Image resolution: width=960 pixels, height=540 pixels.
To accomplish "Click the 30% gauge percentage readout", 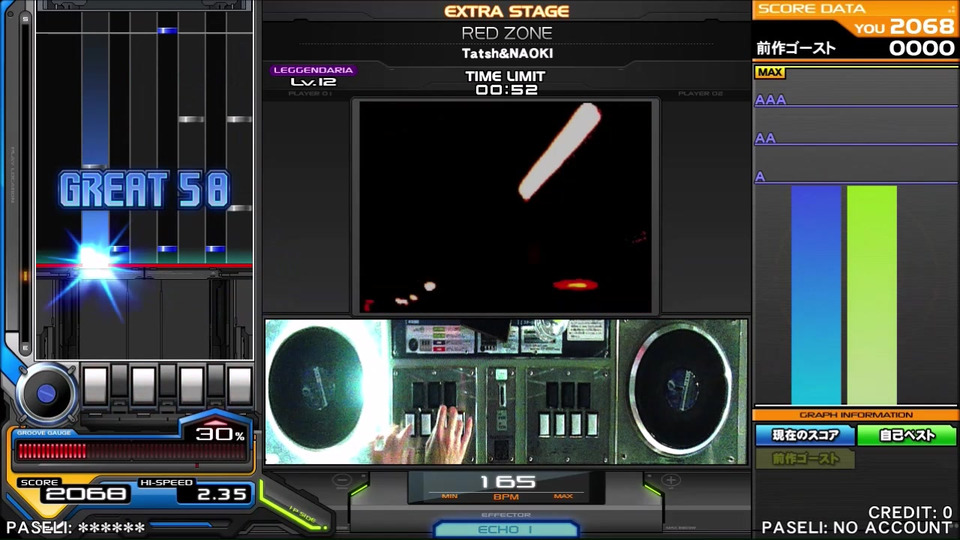I will tap(220, 435).
